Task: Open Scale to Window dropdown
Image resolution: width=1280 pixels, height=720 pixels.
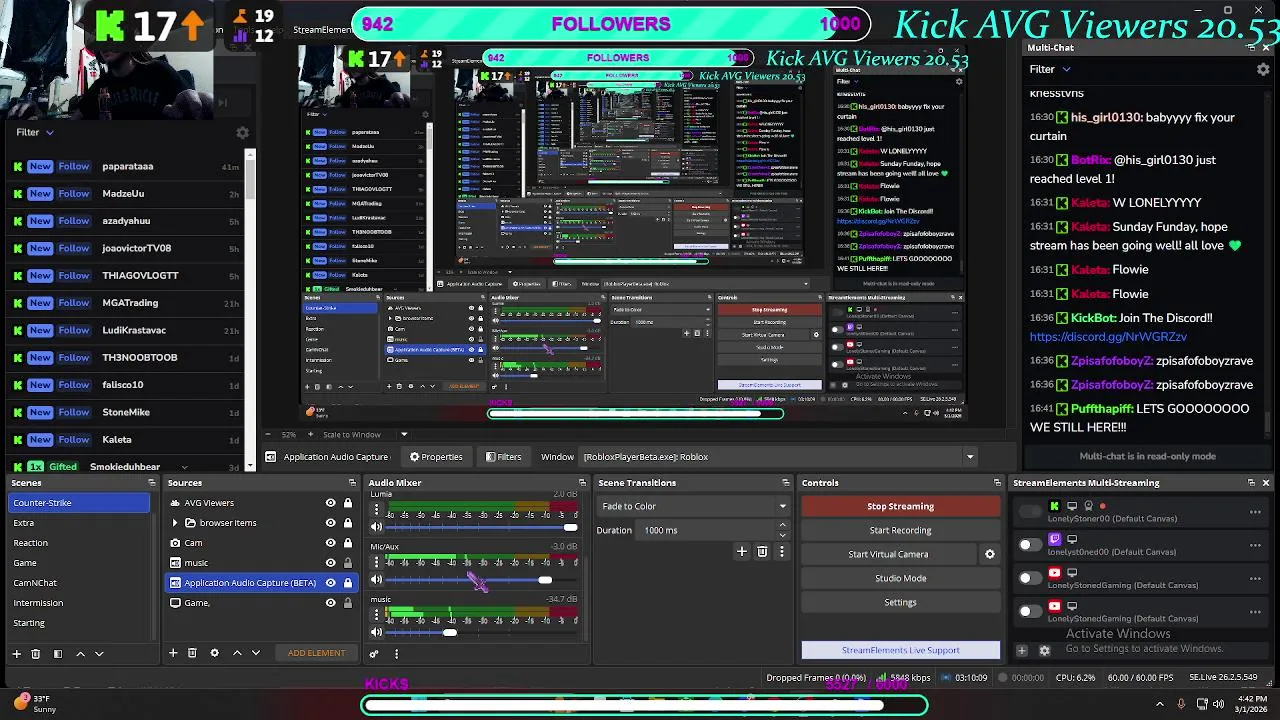Action: 365,435
